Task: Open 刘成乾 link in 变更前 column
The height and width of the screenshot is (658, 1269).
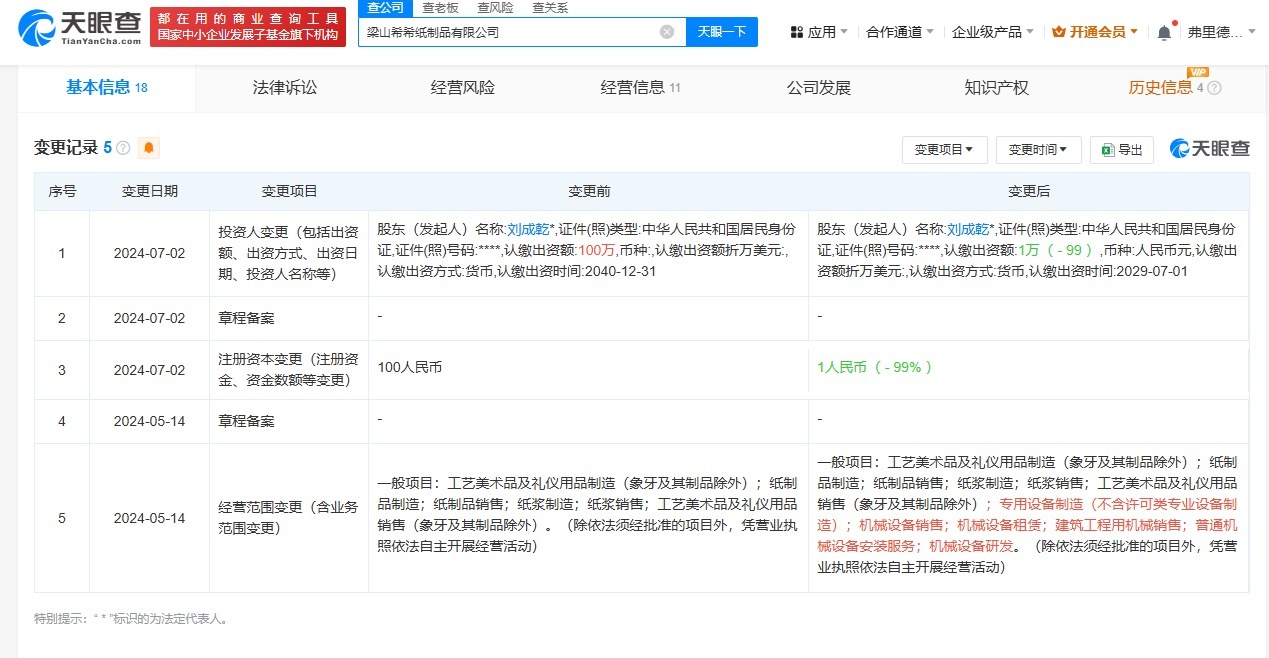Action: tap(528, 228)
